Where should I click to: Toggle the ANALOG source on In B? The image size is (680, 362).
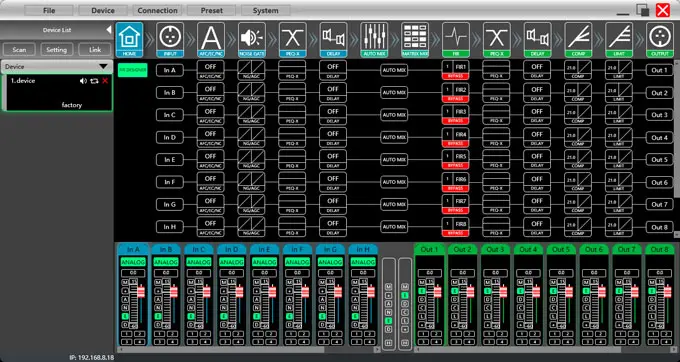[x=166, y=262]
